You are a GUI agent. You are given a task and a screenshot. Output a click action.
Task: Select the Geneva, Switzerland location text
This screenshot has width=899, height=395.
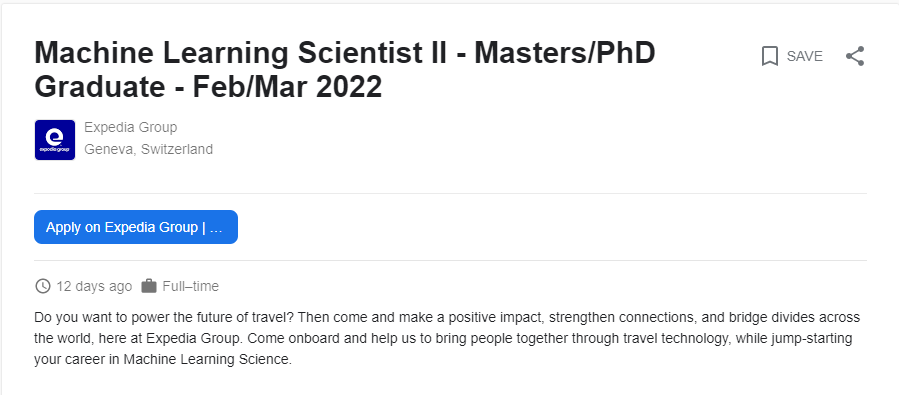point(148,150)
